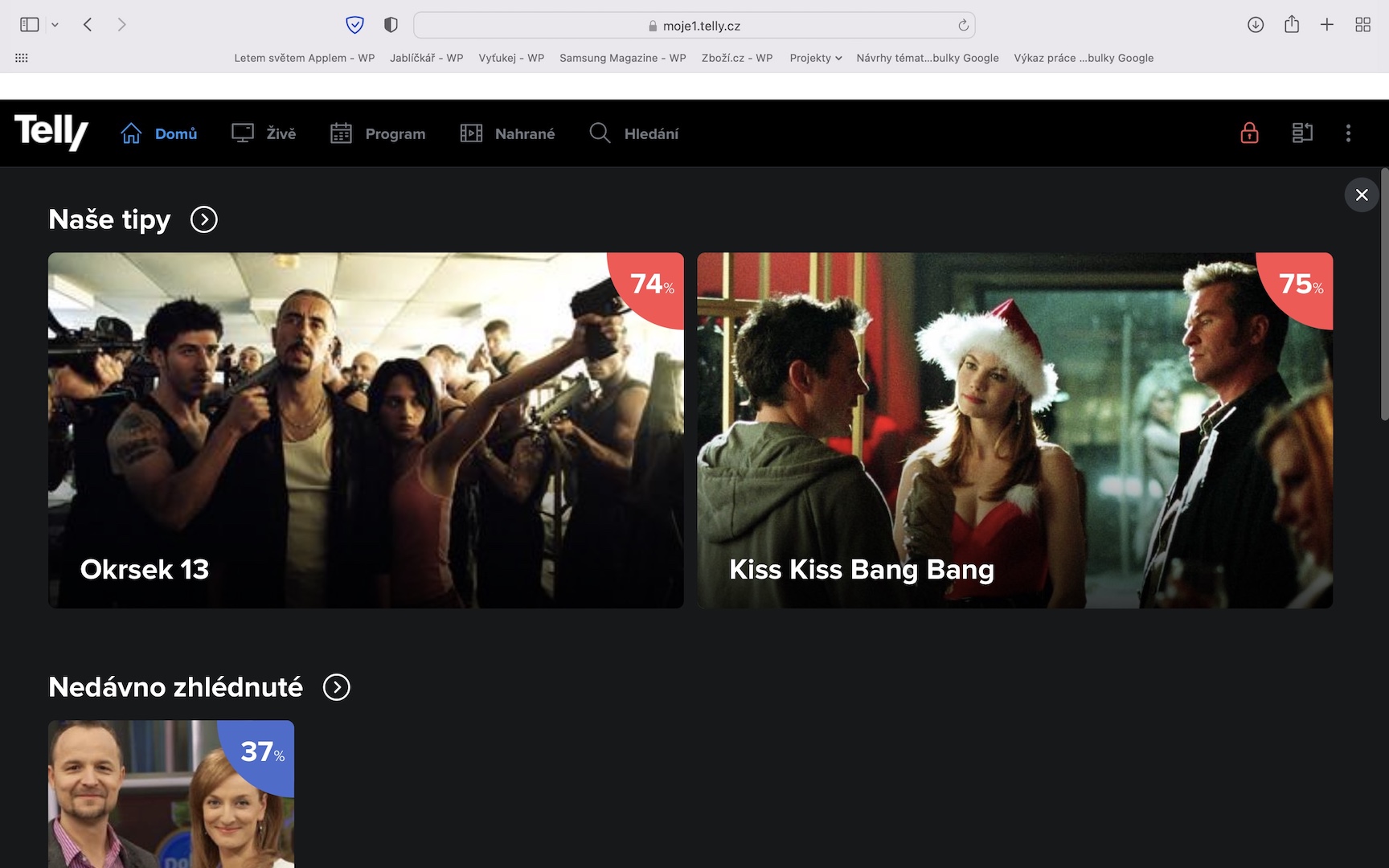The width and height of the screenshot is (1389, 868).
Task: Open the Okrsek 13 movie card
Action: pyautogui.click(x=366, y=430)
